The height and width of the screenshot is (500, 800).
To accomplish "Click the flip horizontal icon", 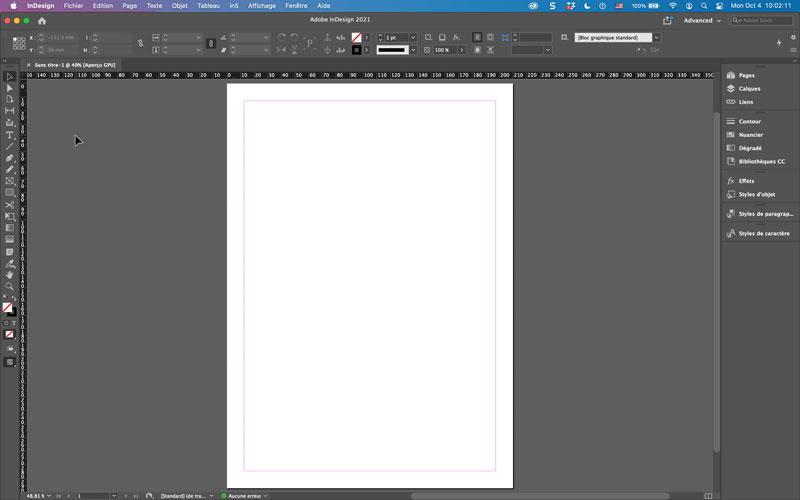I will tap(281, 50).
